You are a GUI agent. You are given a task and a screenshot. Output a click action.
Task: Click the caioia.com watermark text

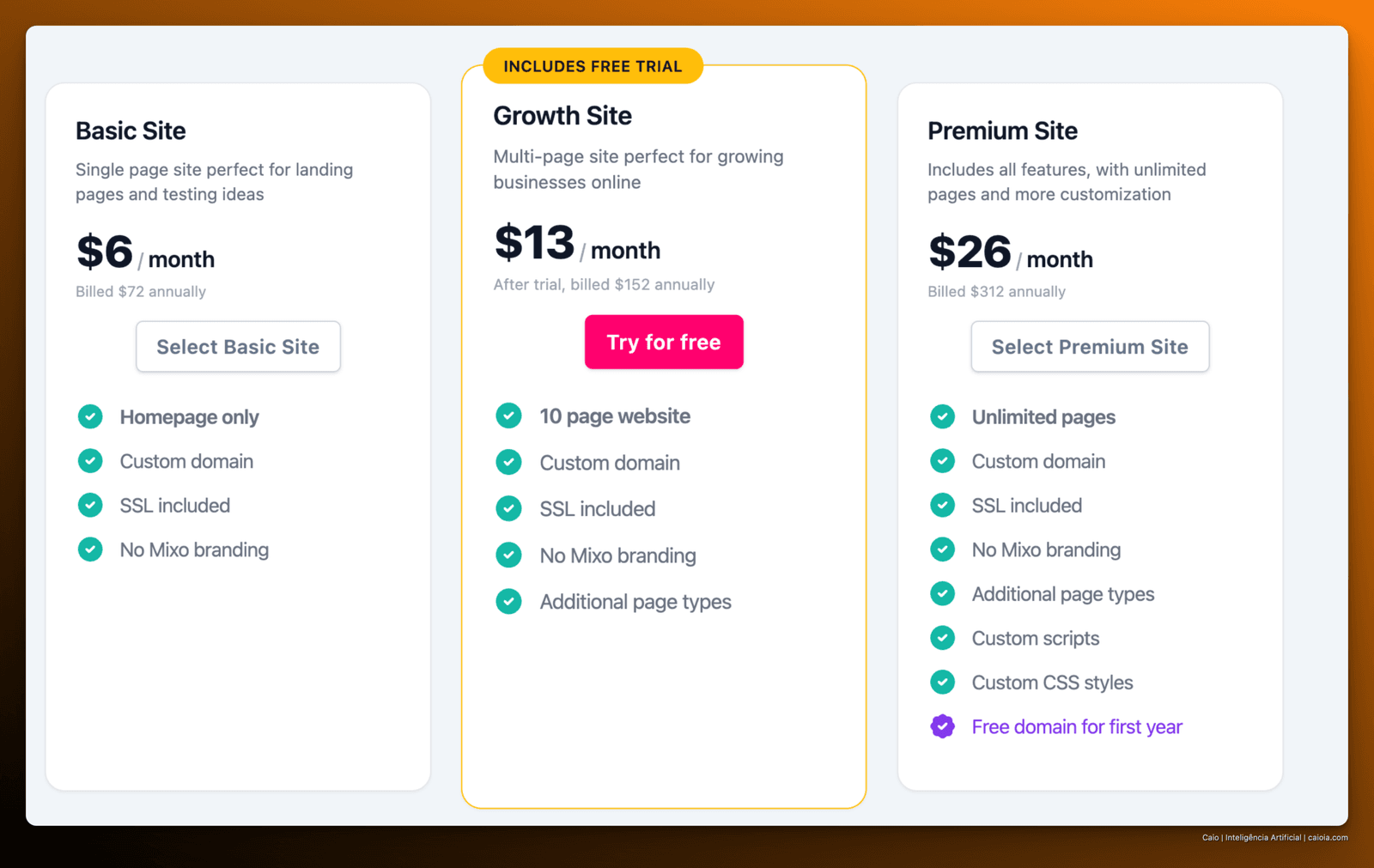click(x=1328, y=837)
